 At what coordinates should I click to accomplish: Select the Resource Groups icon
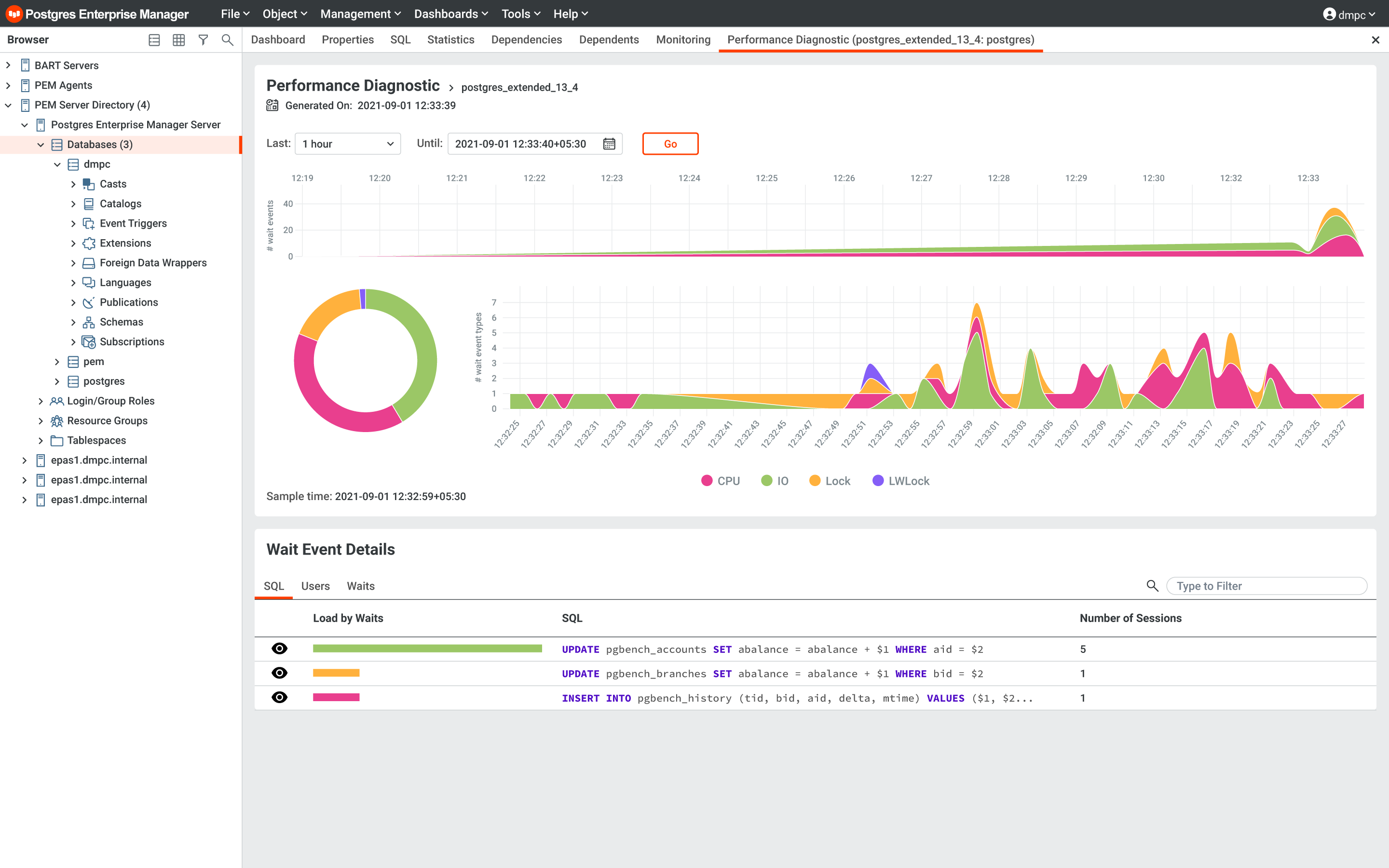56,421
